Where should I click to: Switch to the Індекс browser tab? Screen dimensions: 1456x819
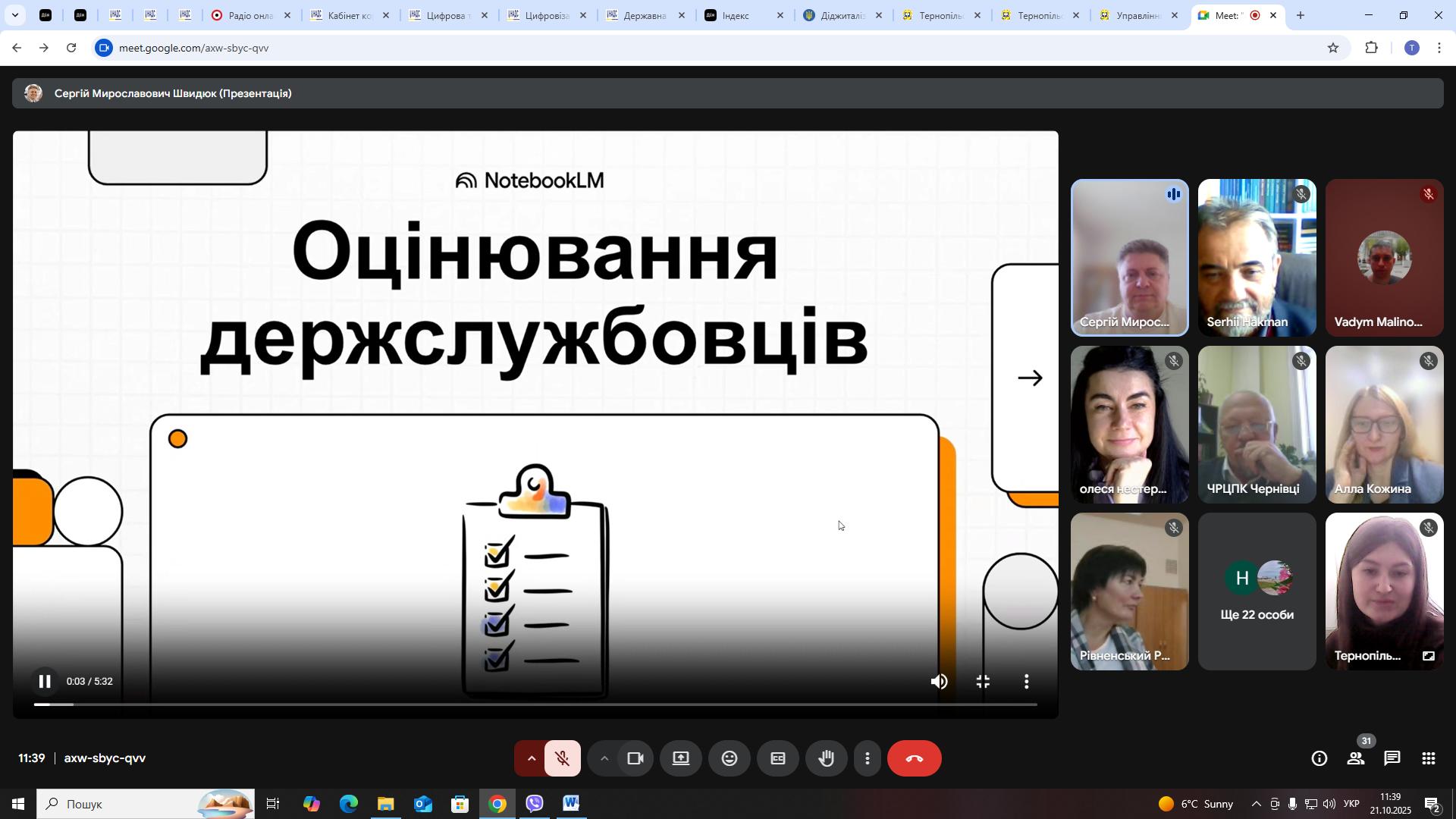(734, 15)
